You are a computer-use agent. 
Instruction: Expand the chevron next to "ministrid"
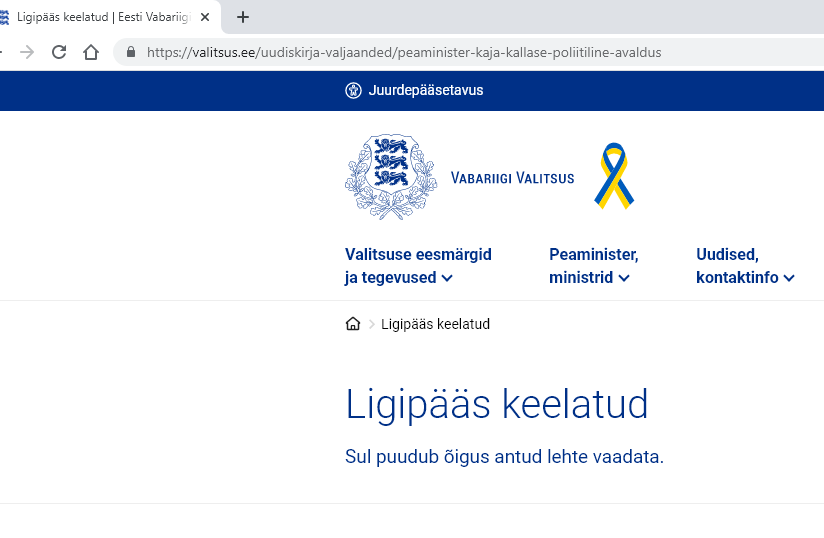[x=624, y=279]
